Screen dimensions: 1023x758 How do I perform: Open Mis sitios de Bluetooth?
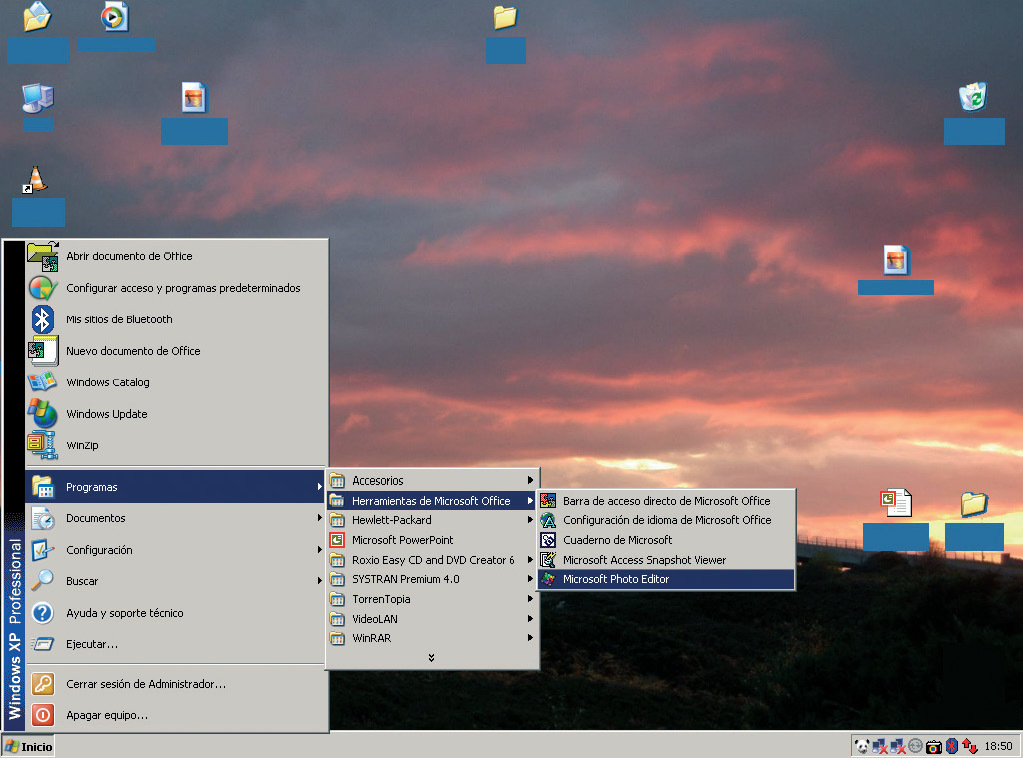(119, 319)
